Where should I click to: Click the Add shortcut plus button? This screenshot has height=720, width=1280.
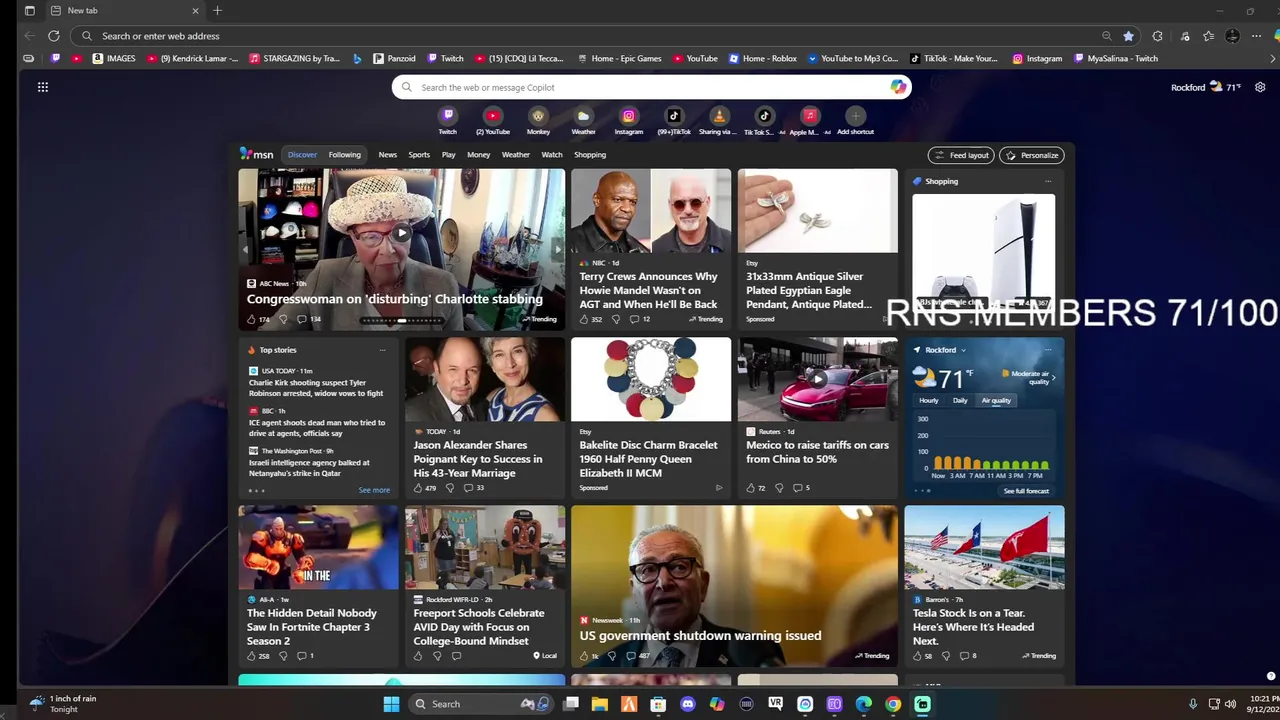tap(855, 116)
